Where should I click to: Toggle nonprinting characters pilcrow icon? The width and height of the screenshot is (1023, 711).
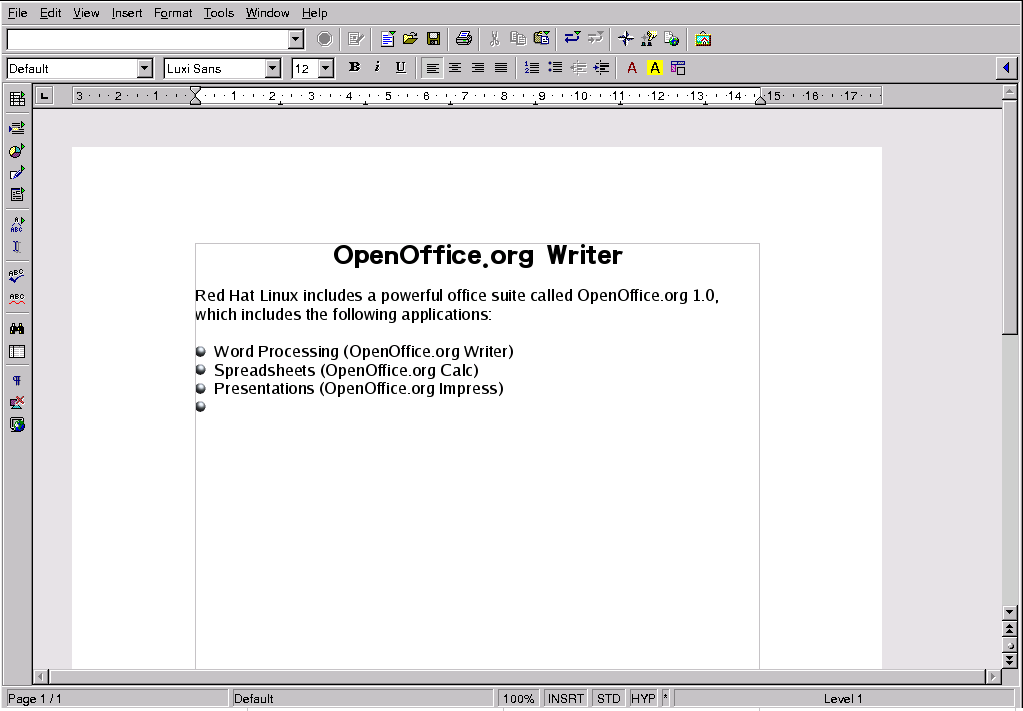(x=16, y=380)
